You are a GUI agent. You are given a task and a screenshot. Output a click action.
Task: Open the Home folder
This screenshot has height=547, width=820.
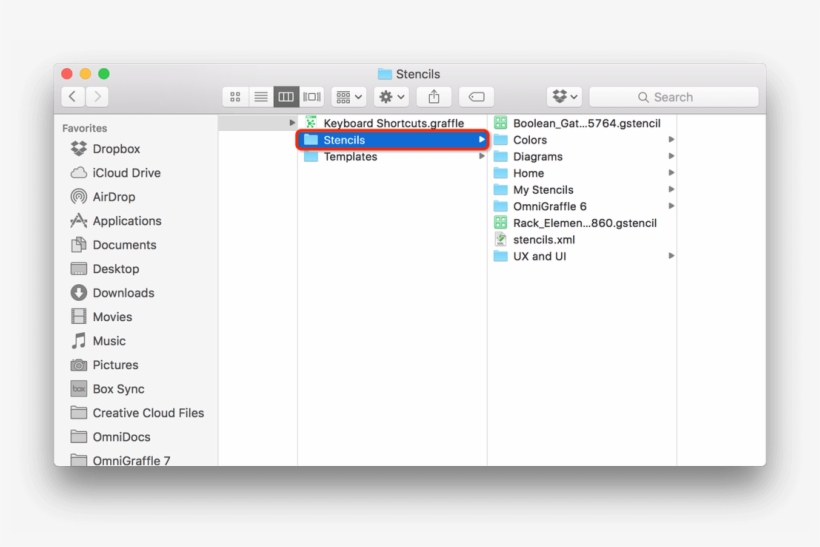[x=582, y=174]
